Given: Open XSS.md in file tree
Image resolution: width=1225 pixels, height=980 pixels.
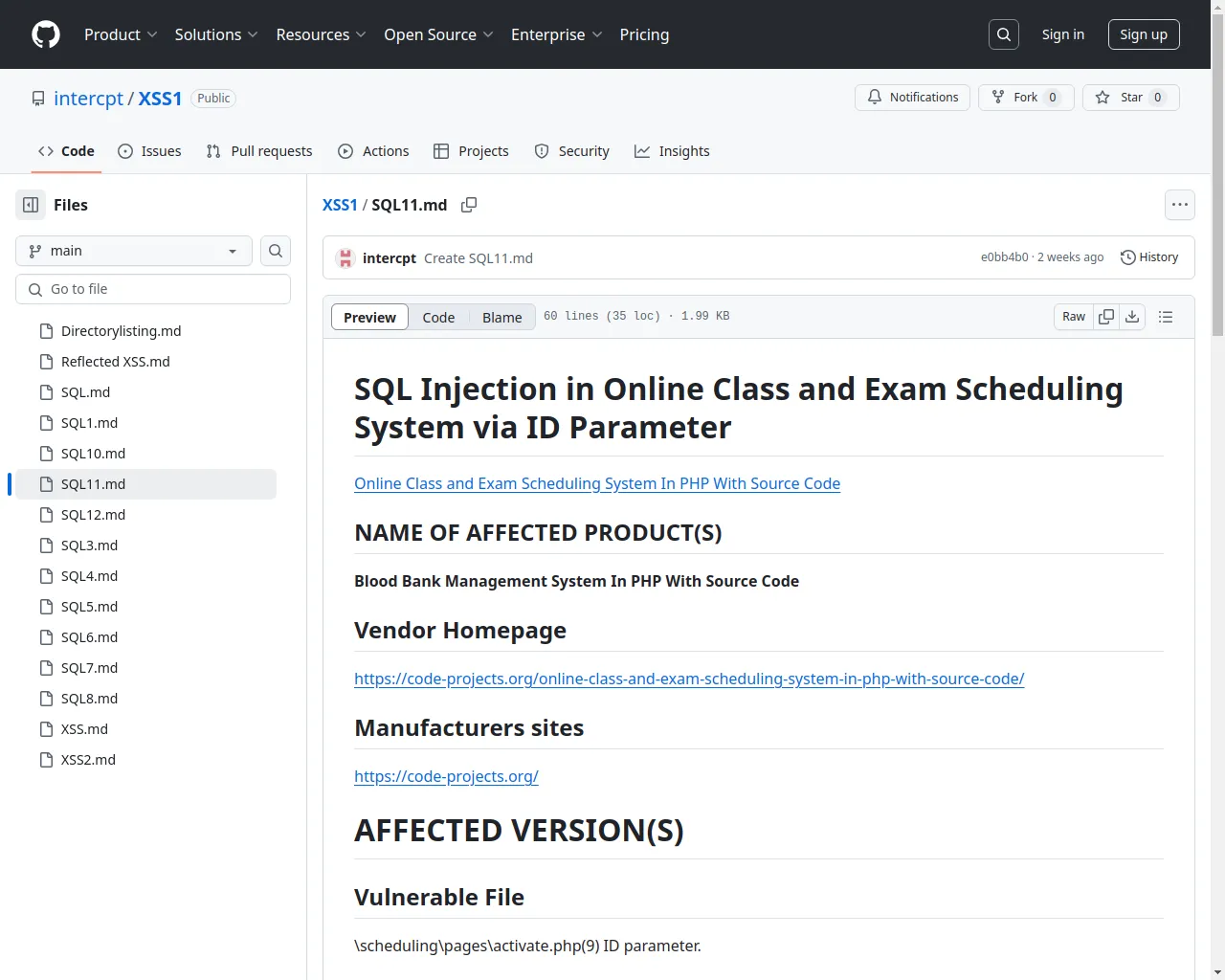Looking at the screenshot, I should [145, 729].
